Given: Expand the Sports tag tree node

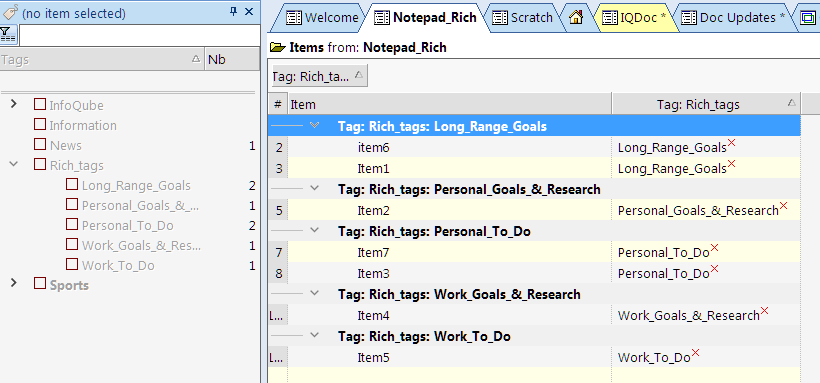Looking at the screenshot, I should (x=14, y=284).
